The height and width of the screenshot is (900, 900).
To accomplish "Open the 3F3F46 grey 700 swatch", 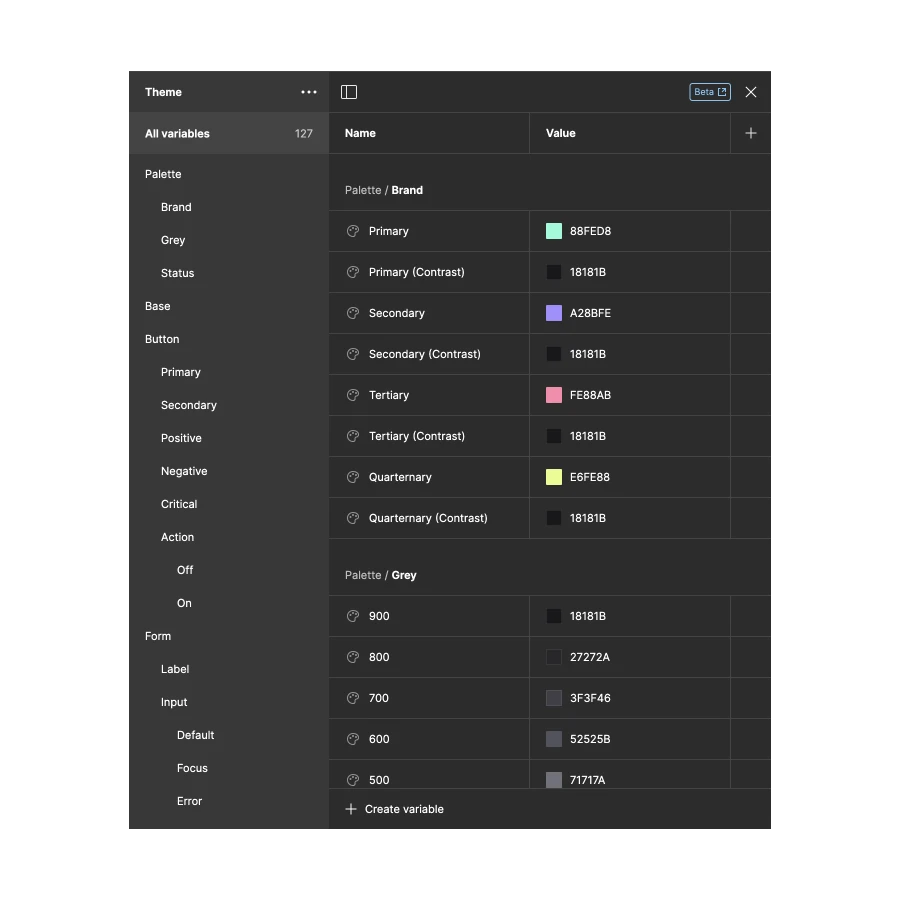I will coord(554,698).
